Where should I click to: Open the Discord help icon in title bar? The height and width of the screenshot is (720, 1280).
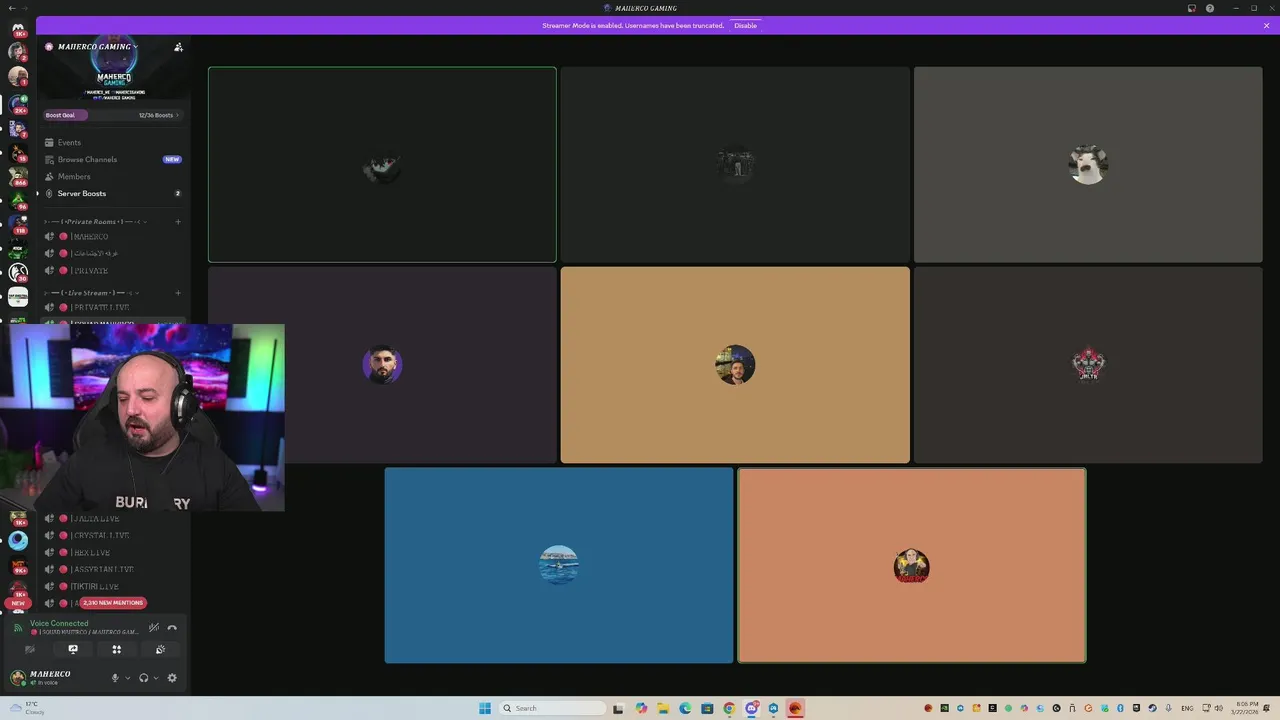1210,8
